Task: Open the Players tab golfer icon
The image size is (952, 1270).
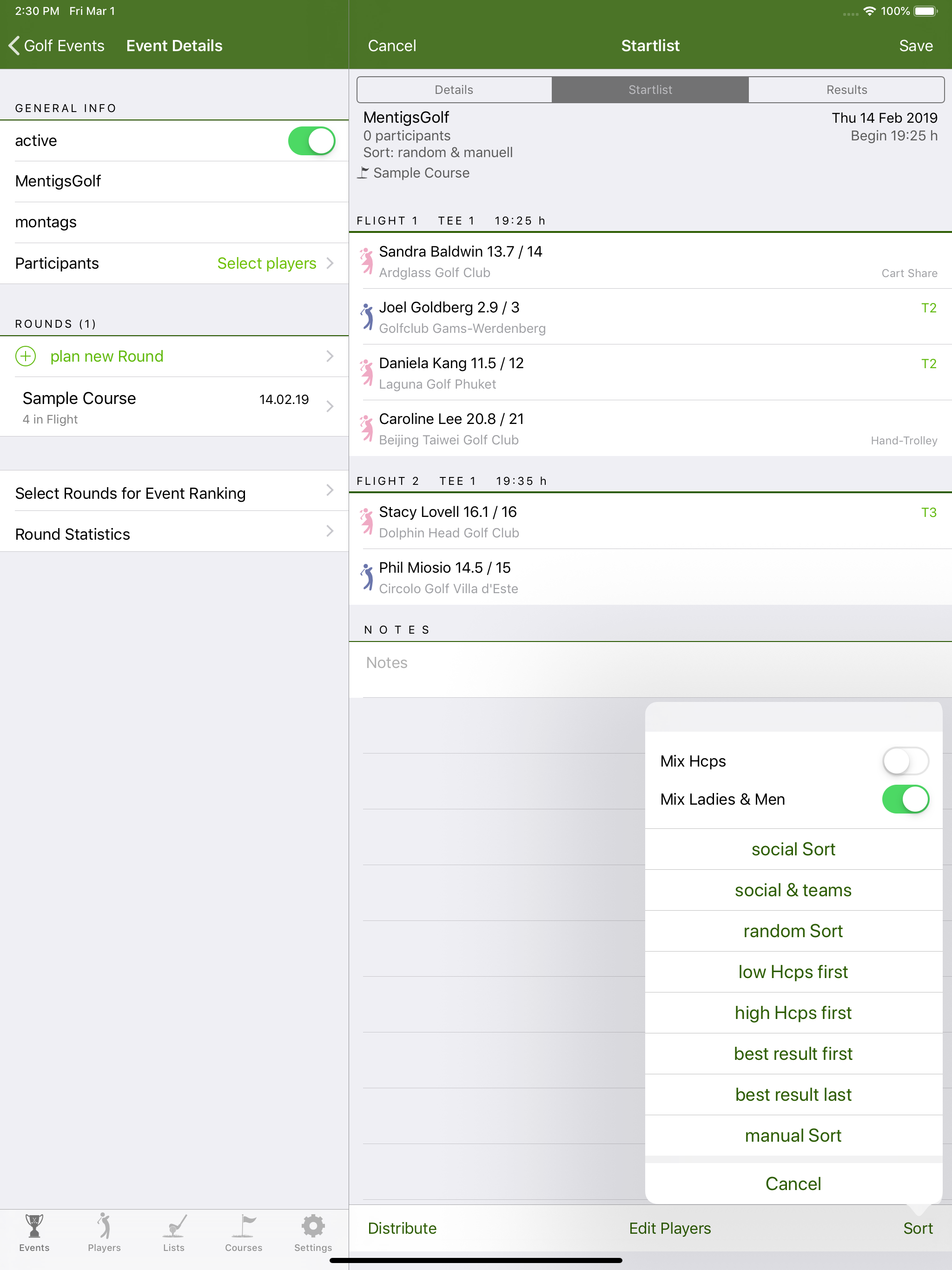Action: pyautogui.click(x=104, y=1226)
